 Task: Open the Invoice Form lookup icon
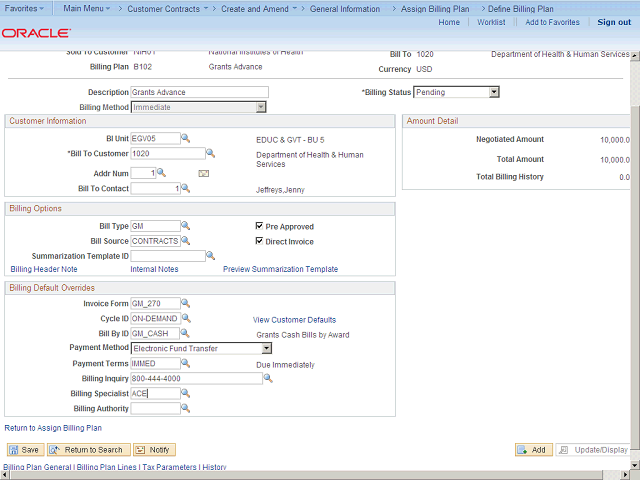(186, 303)
